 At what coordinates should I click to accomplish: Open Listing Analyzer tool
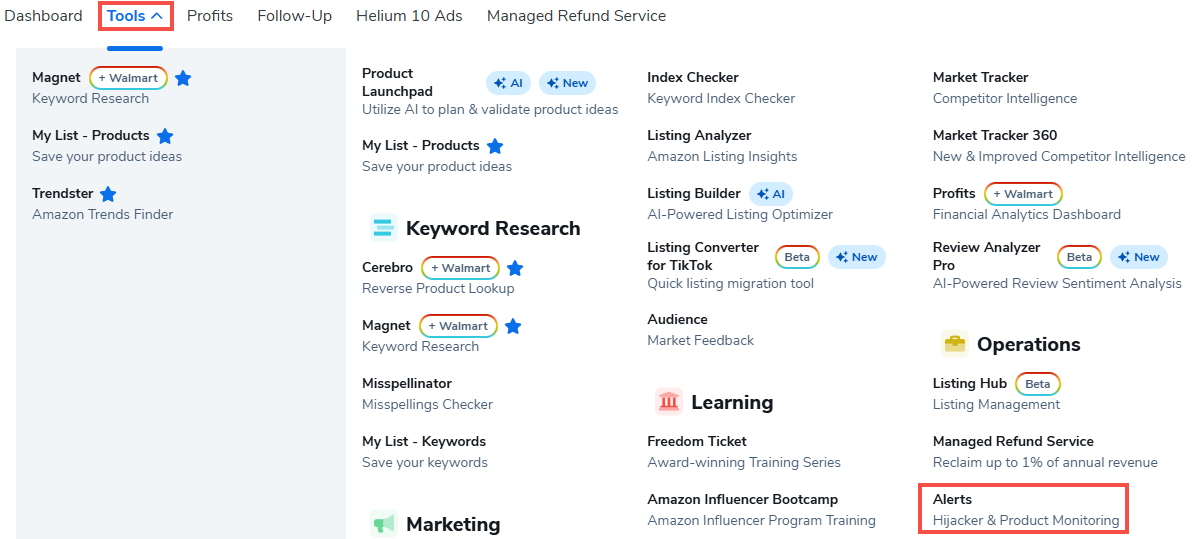[699, 136]
